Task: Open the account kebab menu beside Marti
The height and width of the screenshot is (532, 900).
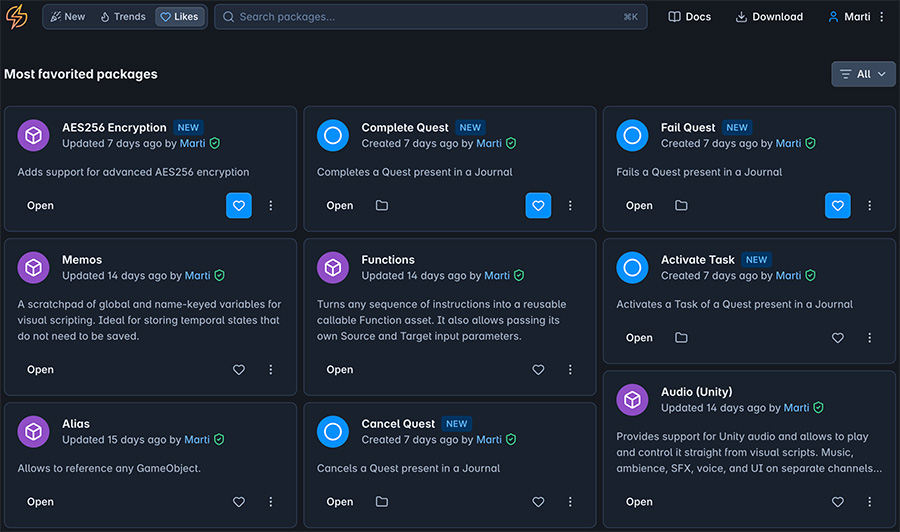Action: (882, 17)
